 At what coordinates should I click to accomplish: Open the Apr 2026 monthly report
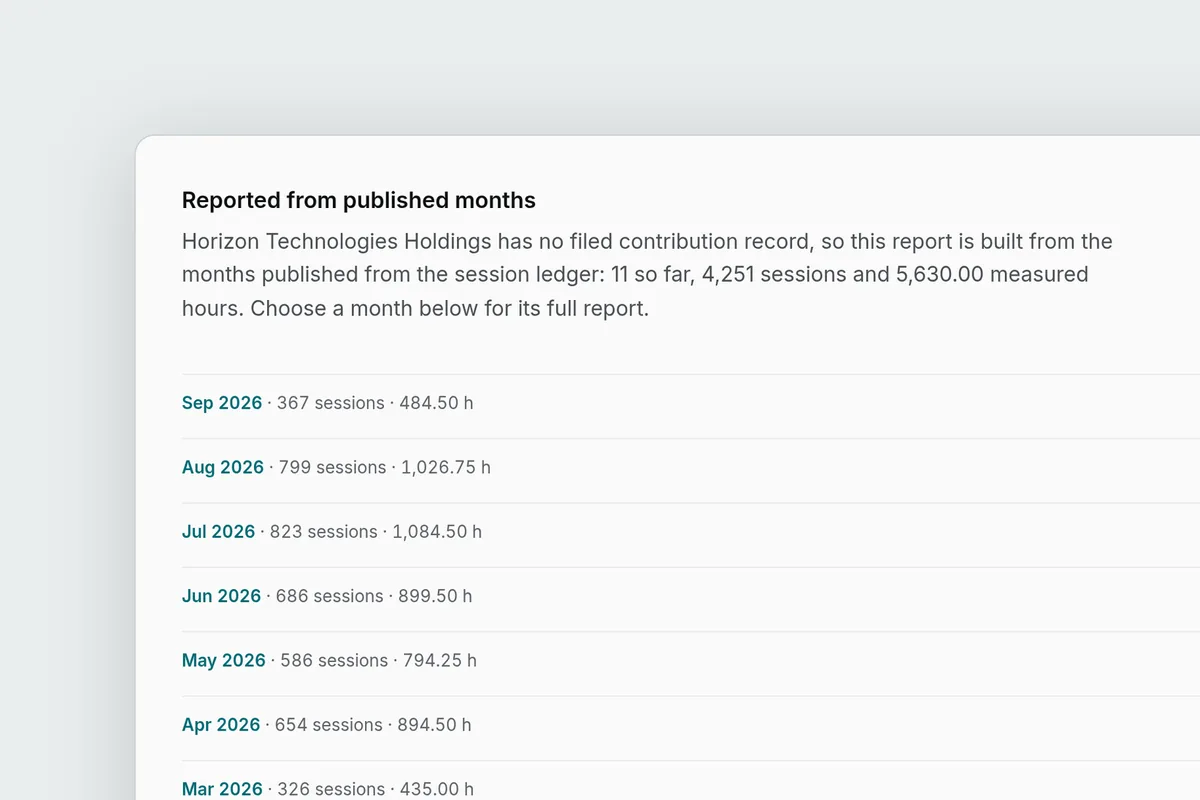pyautogui.click(x=221, y=725)
